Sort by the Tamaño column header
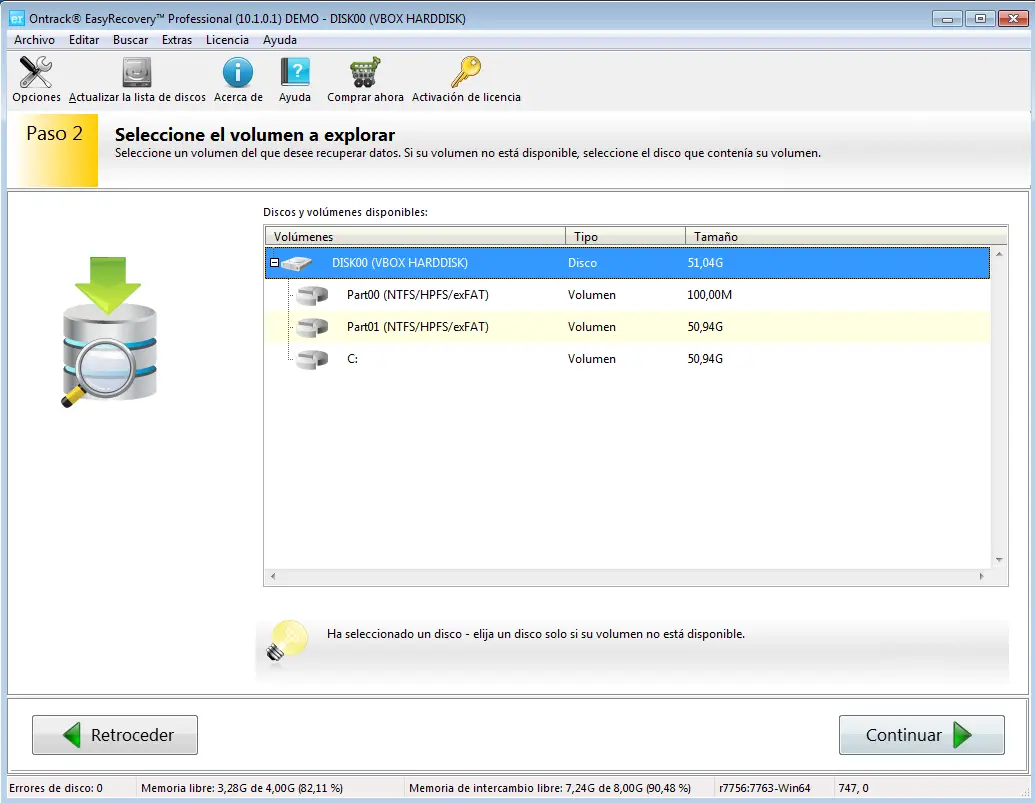 pyautogui.click(x=846, y=236)
